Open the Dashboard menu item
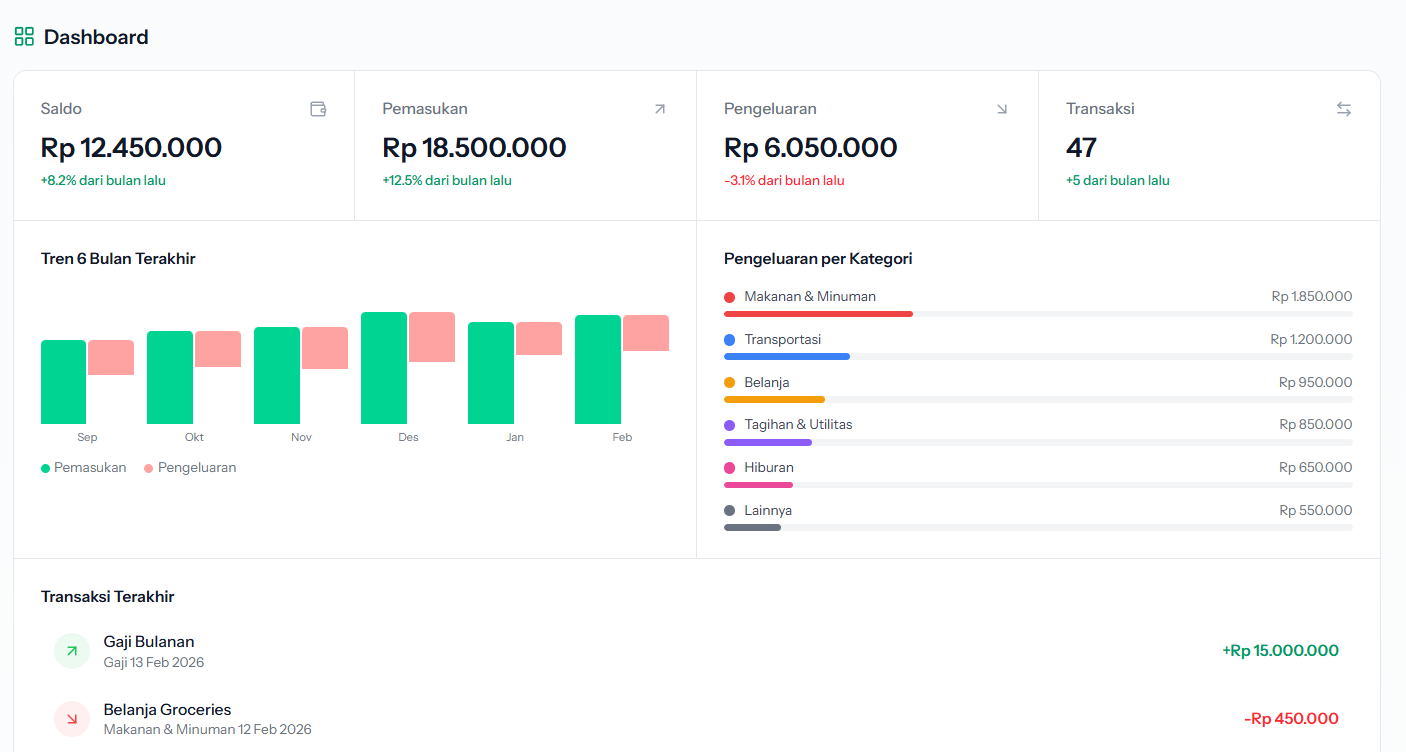This screenshot has width=1406, height=752. click(94, 36)
